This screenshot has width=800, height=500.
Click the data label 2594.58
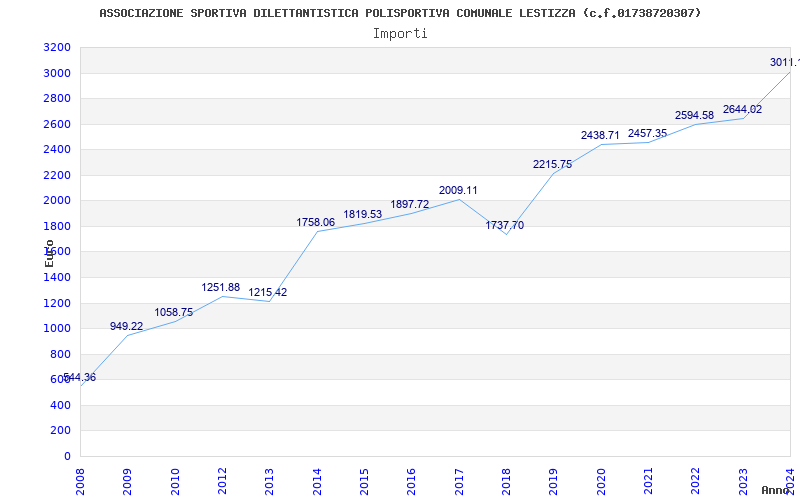(694, 115)
